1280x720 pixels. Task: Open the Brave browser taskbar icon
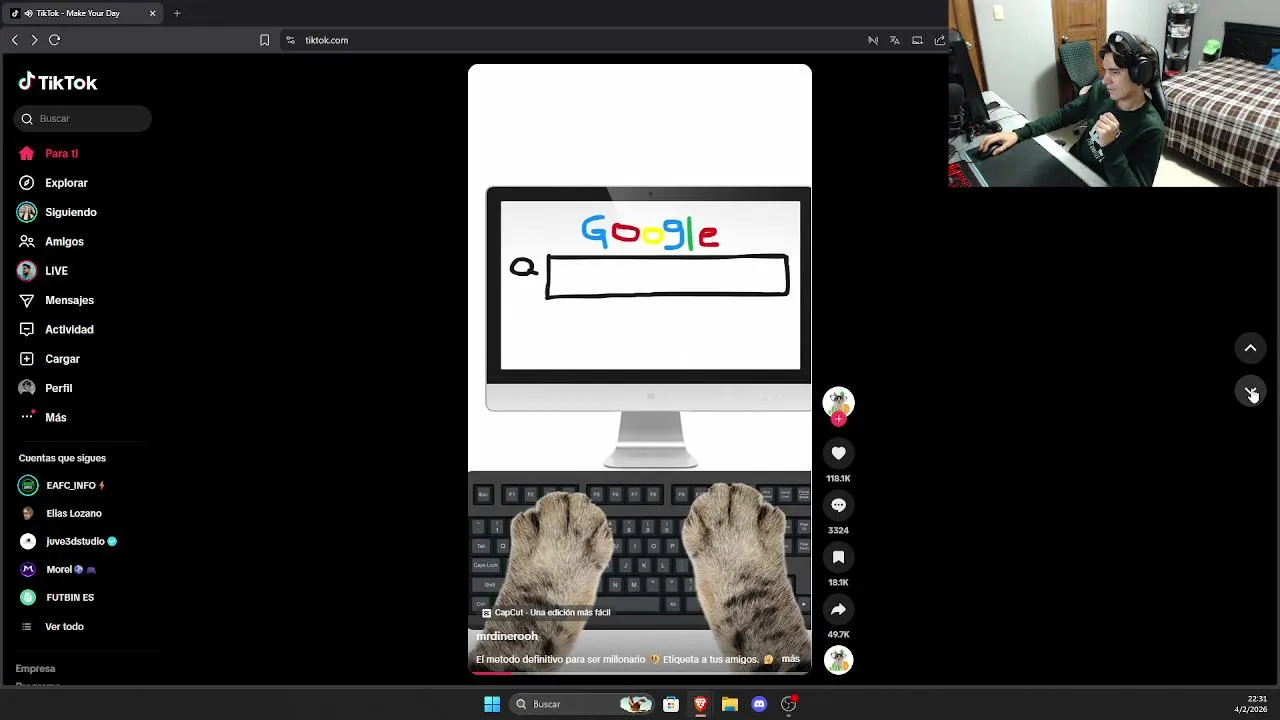pyautogui.click(x=701, y=704)
